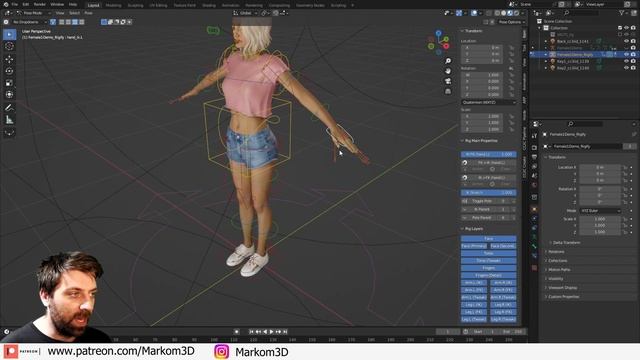The height and width of the screenshot is (360, 640).
Task: Toggle the Collection eye visibility icon
Action: tap(626, 28)
